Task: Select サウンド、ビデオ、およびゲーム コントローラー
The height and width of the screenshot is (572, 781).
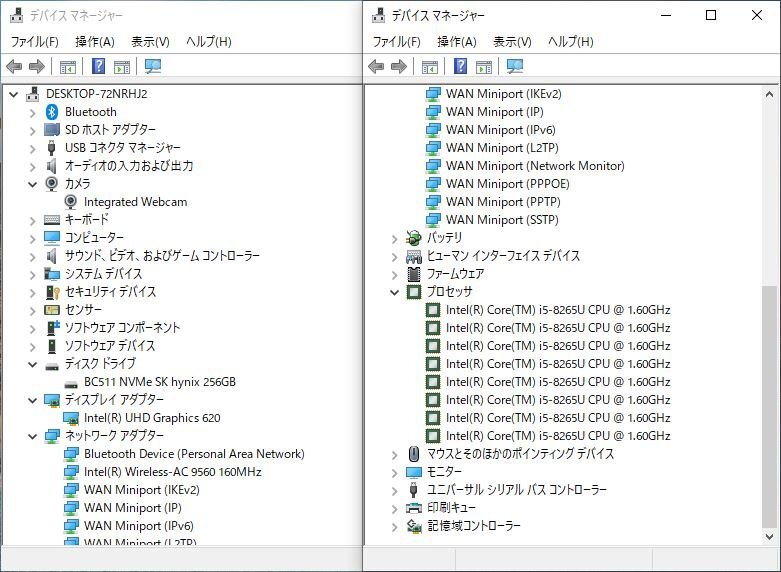Action: coord(162,256)
